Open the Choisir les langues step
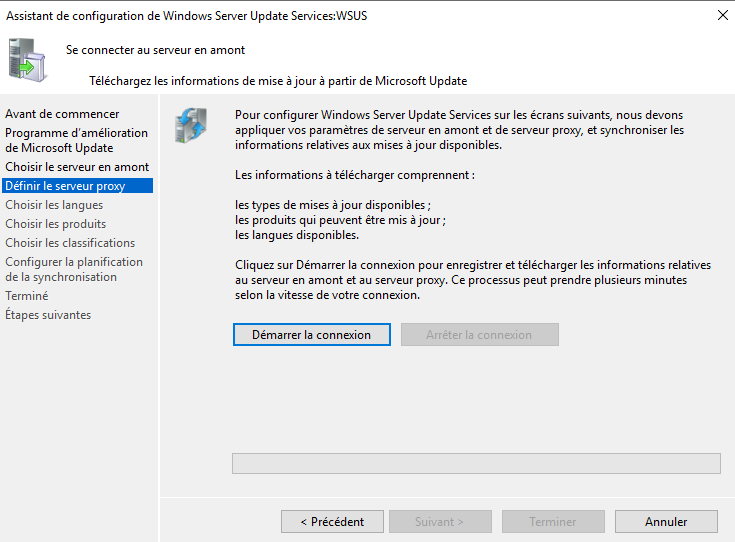Screen dimensions: 735x542 [54, 205]
